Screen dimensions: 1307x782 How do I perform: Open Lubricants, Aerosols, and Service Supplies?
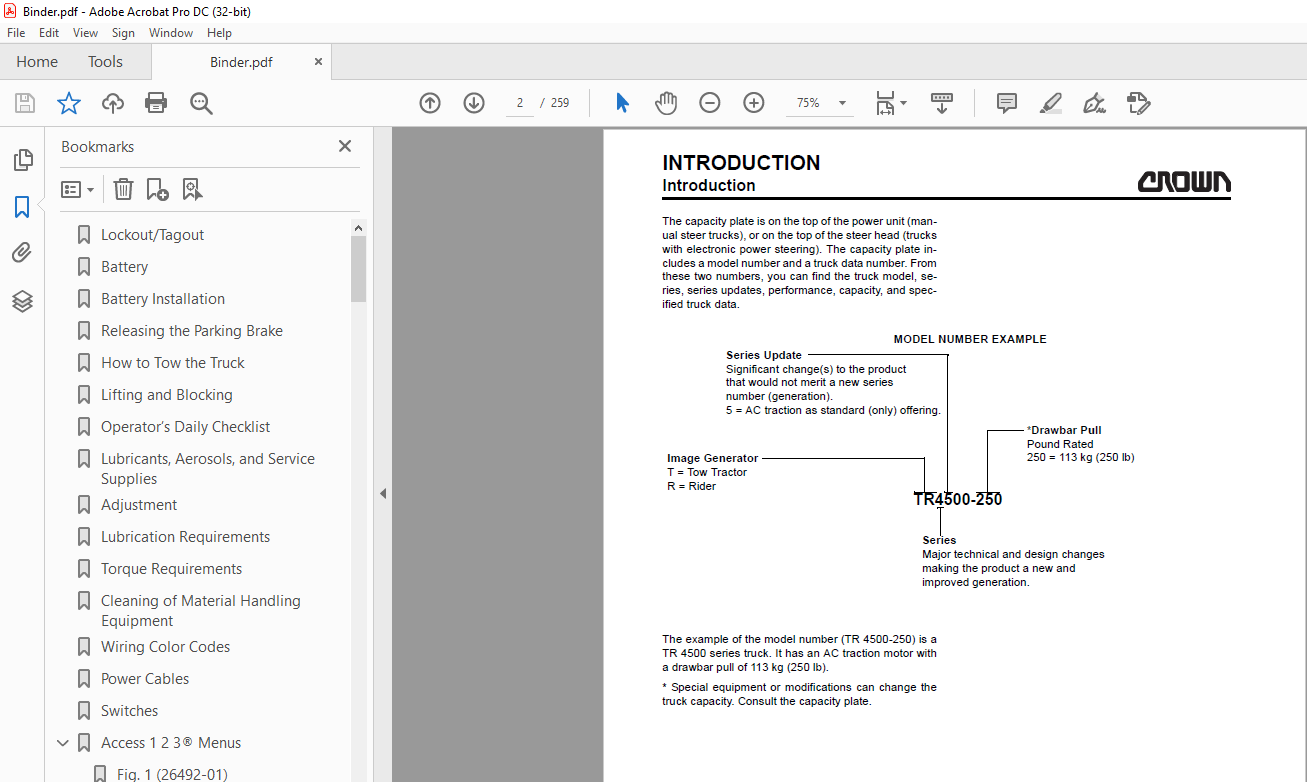click(x=208, y=469)
